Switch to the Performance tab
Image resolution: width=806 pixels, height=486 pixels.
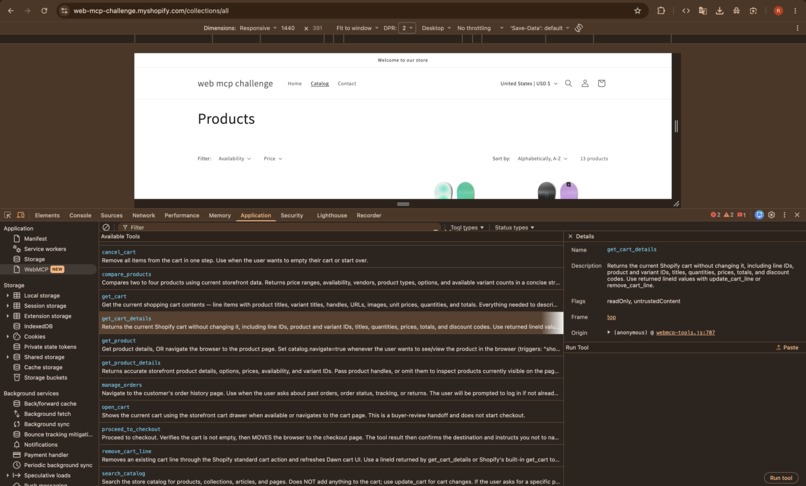point(181,215)
